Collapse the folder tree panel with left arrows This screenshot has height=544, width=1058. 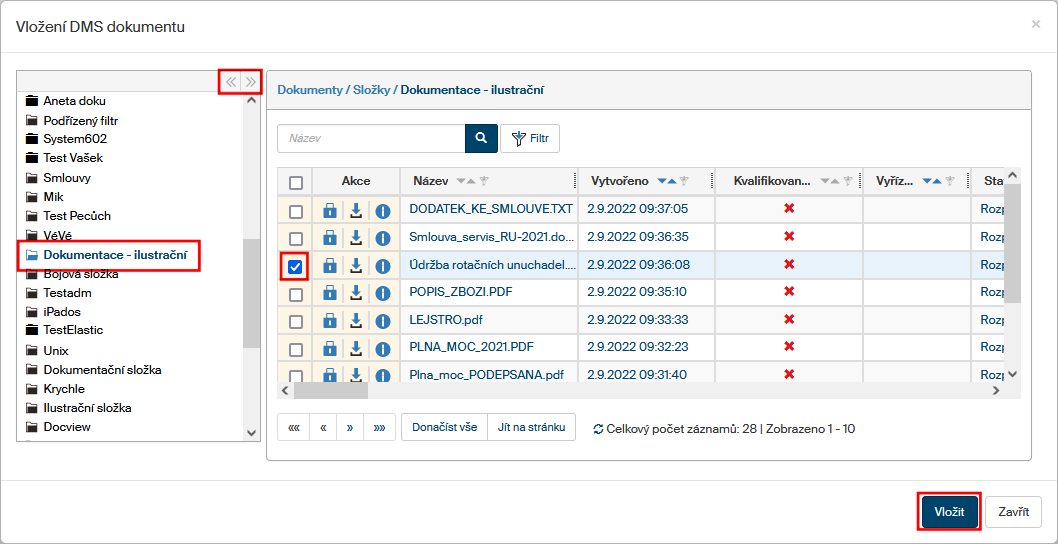[x=231, y=82]
